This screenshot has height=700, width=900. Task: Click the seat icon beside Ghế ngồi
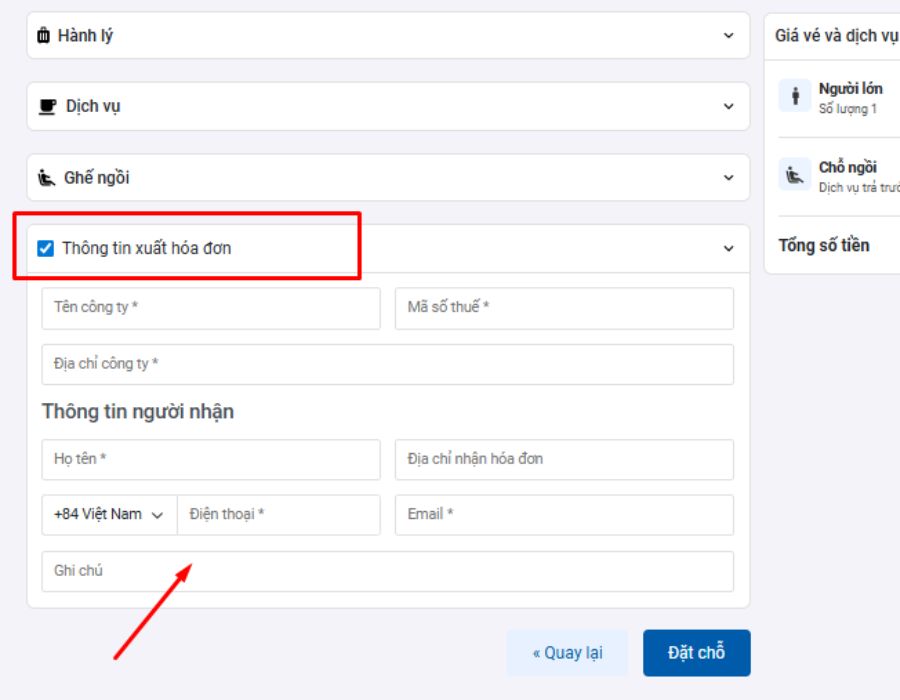coord(46,178)
